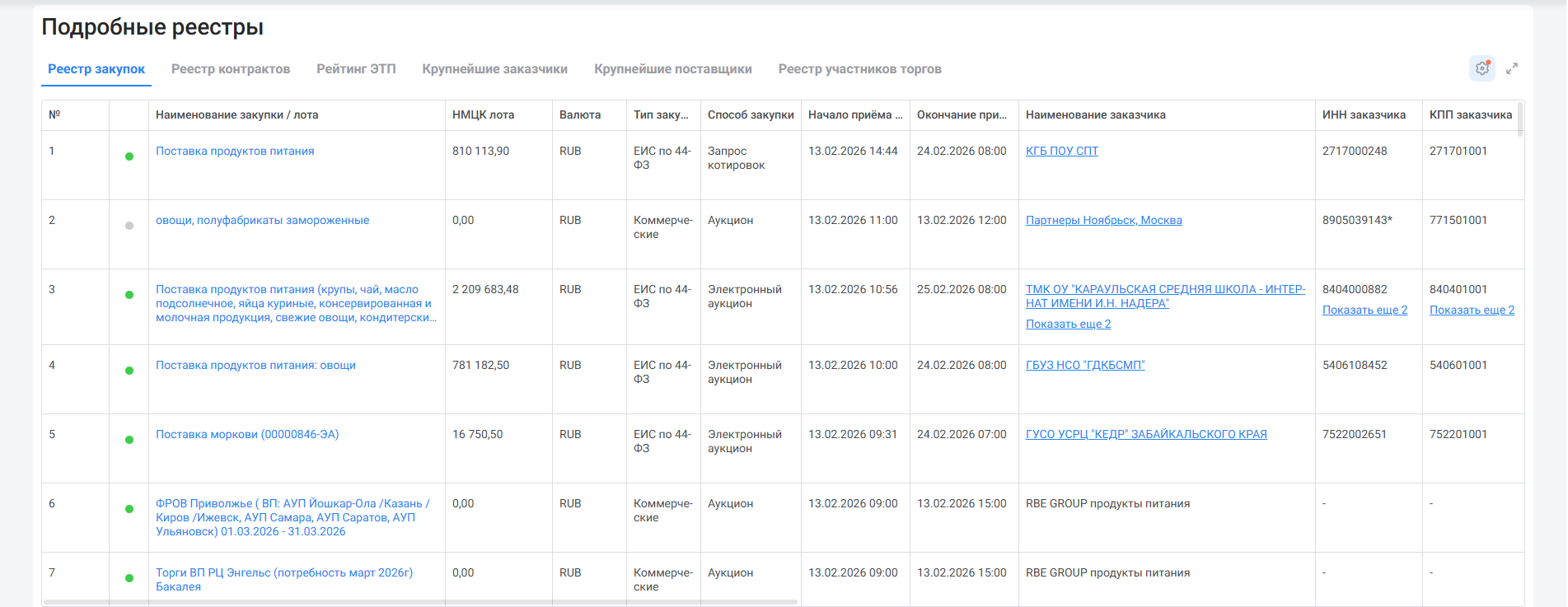The width and height of the screenshot is (1568, 607).
Task: Switch to Реестр контрактов tab
Action: (x=231, y=69)
